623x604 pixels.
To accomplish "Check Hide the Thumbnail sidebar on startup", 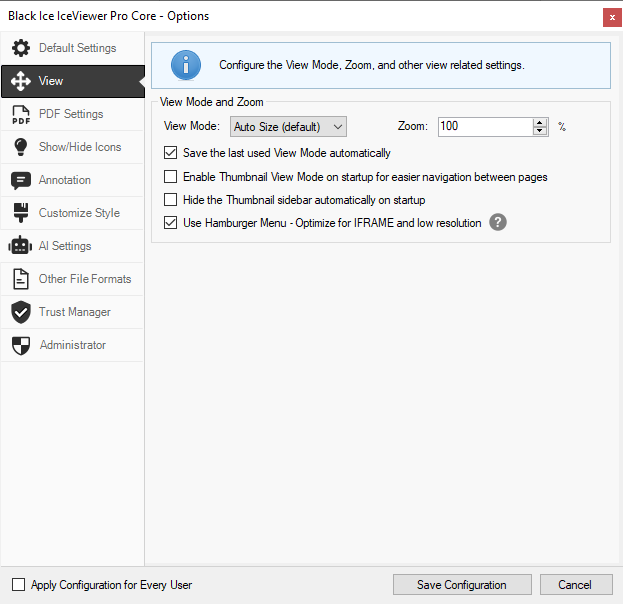I will click(x=170, y=199).
